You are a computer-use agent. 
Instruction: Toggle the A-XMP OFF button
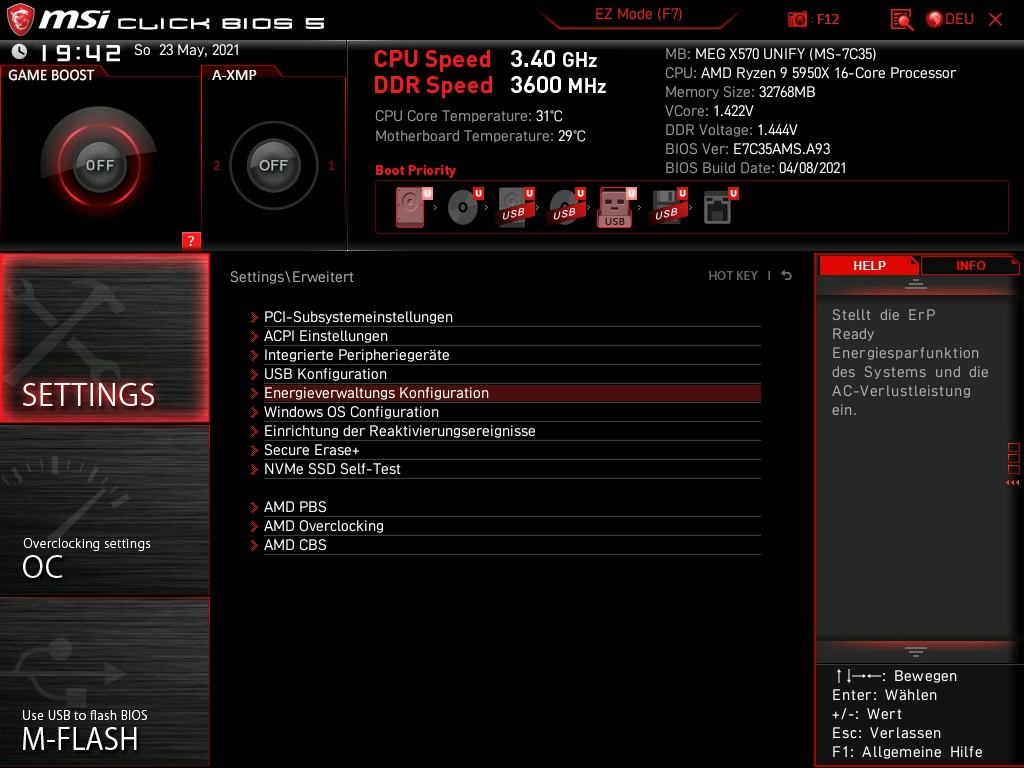(x=273, y=165)
